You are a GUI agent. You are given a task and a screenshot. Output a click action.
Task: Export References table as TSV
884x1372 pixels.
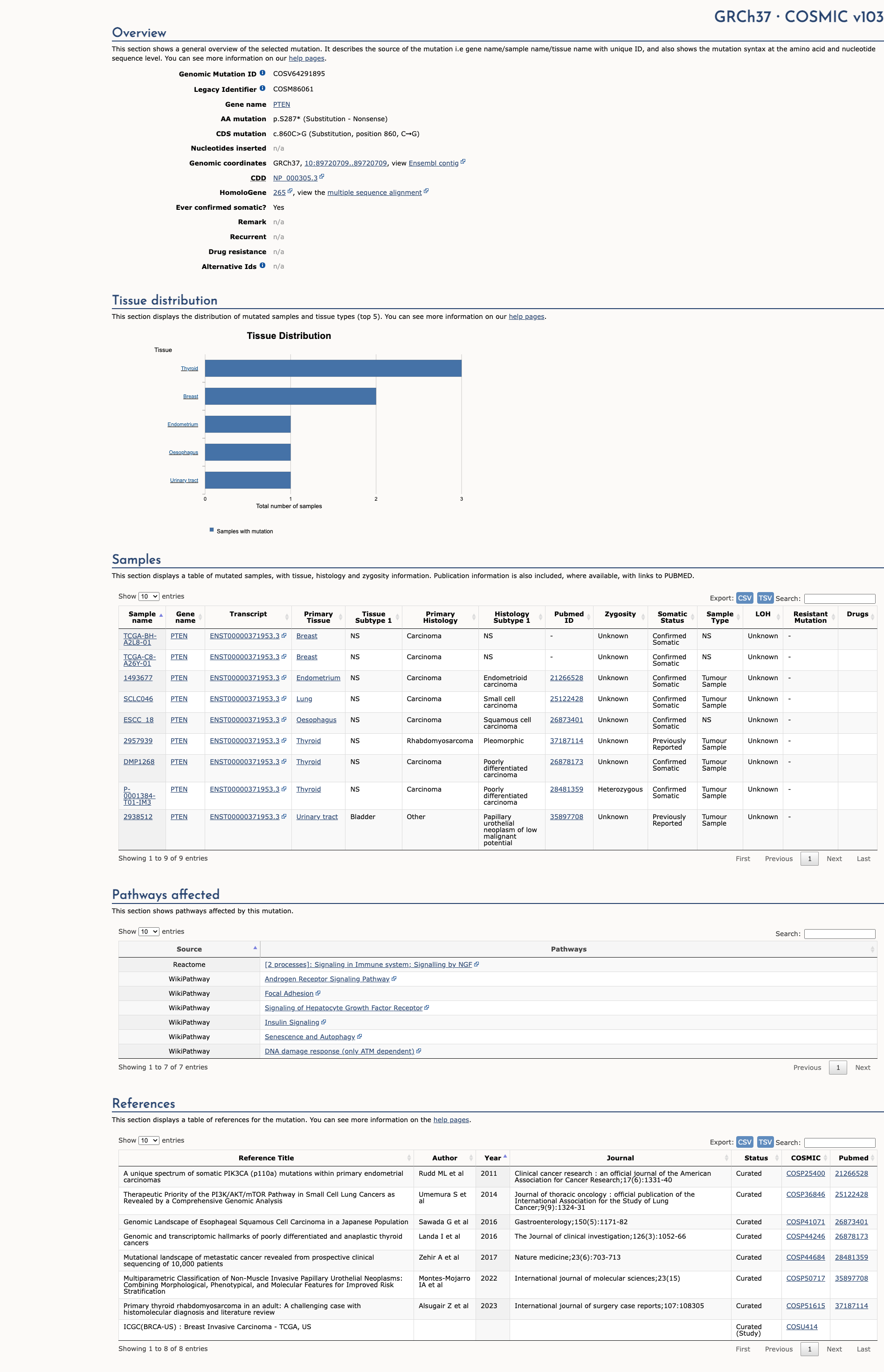click(x=765, y=1142)
